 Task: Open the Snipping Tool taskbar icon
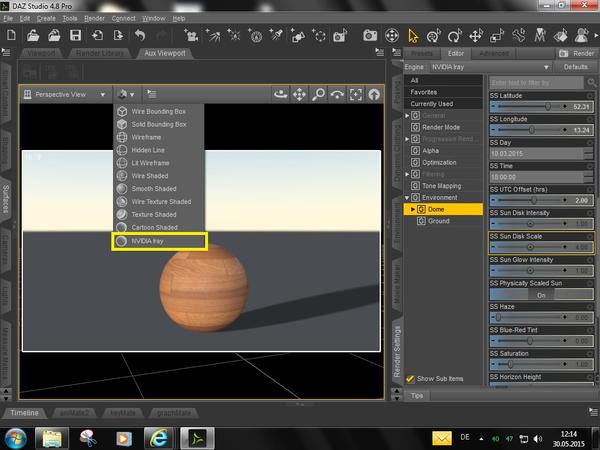[88, 438]
